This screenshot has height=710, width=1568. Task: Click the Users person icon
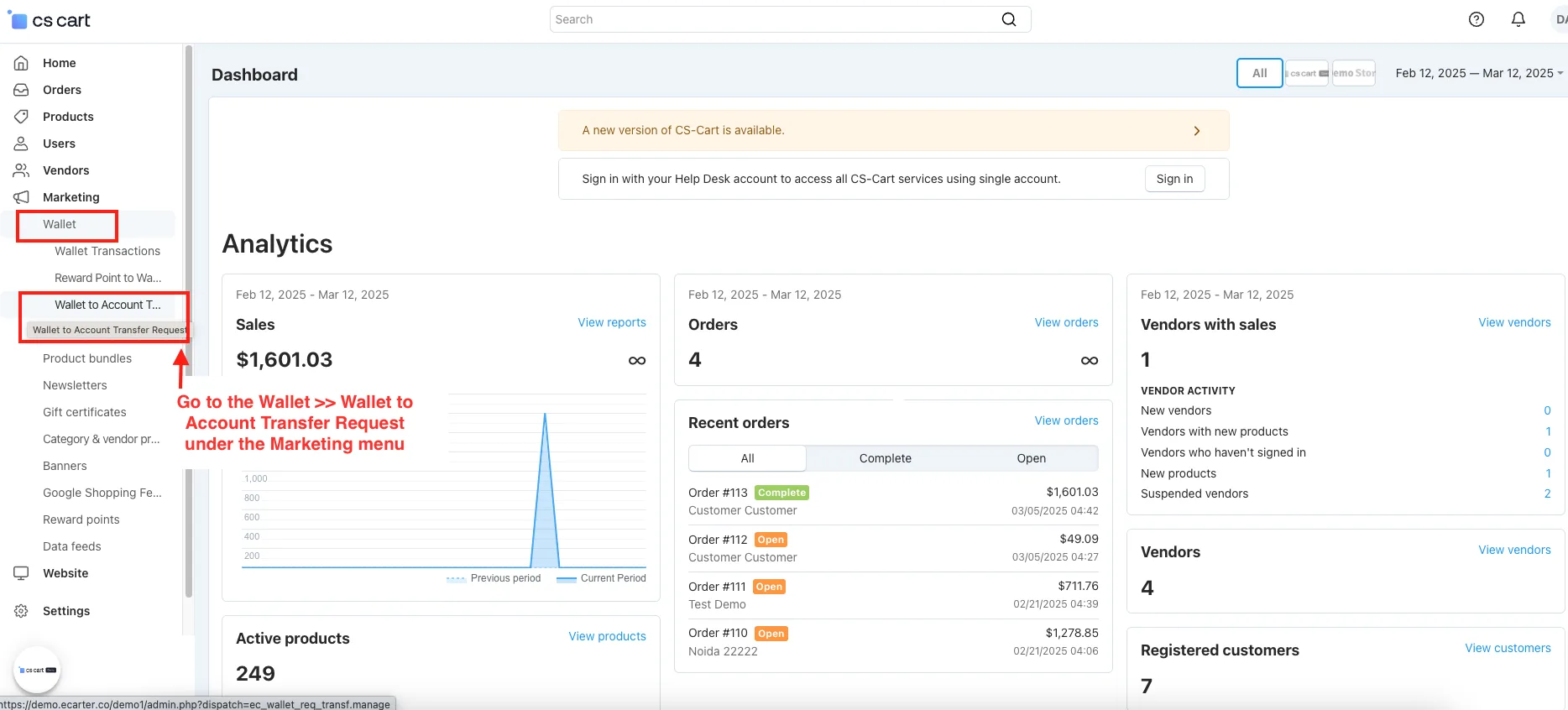click(22, 144)
